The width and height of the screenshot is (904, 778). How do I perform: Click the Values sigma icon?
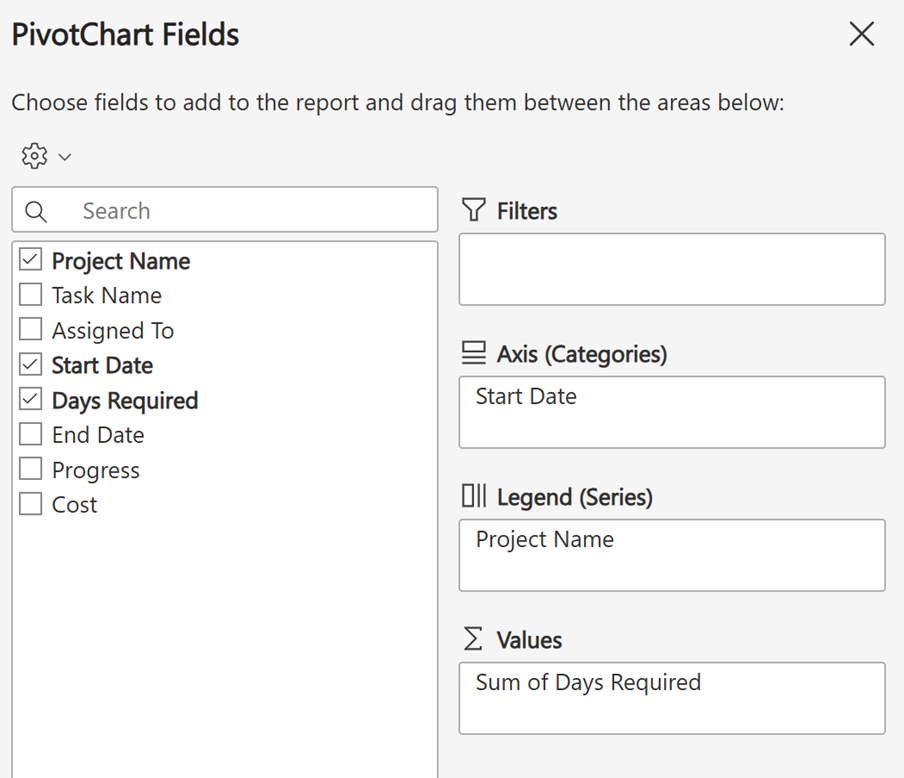pyautogui.click(x=473, y=639)
